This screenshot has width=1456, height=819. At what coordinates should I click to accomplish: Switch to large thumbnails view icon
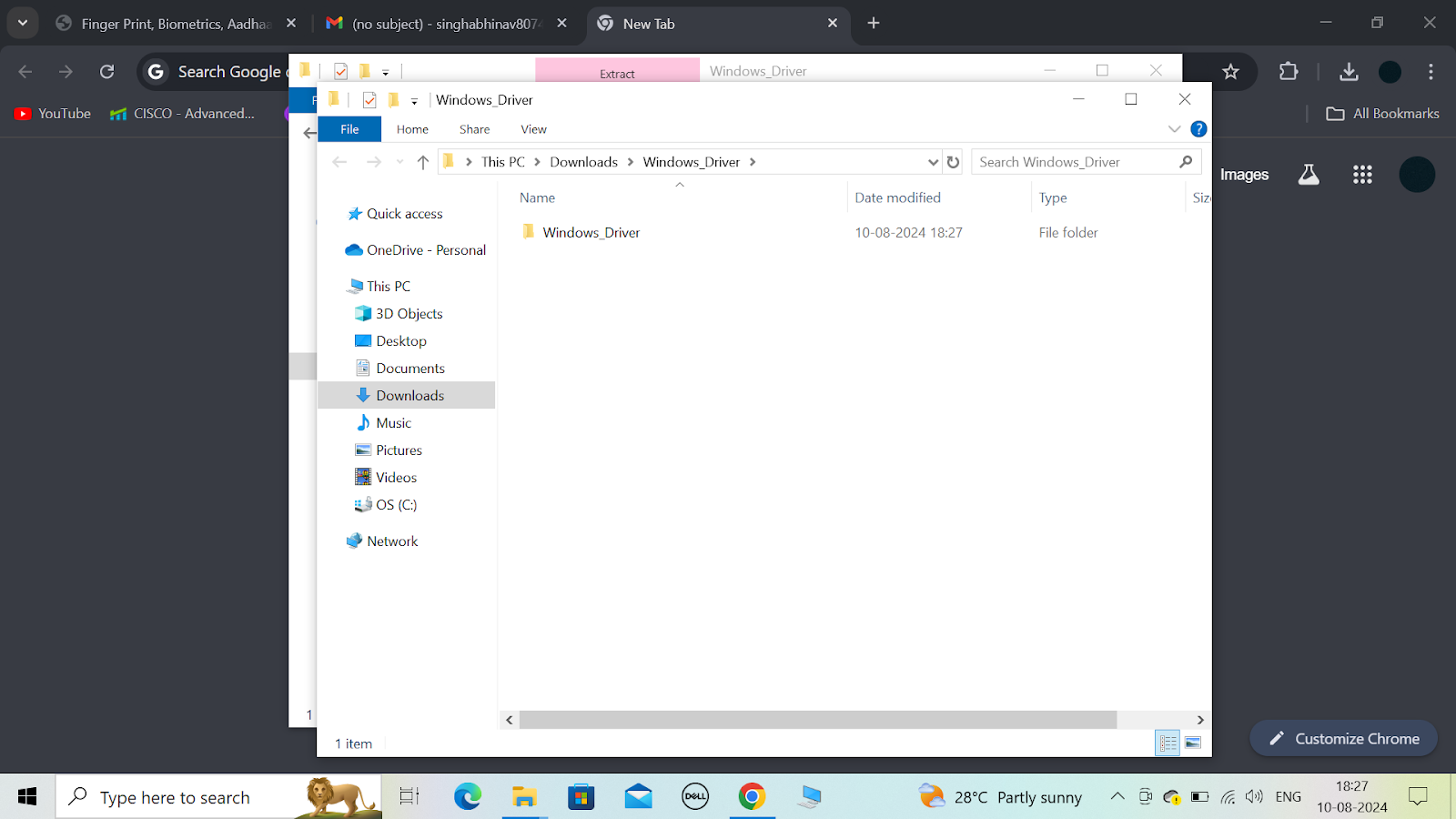click(x=1193, y=743)
